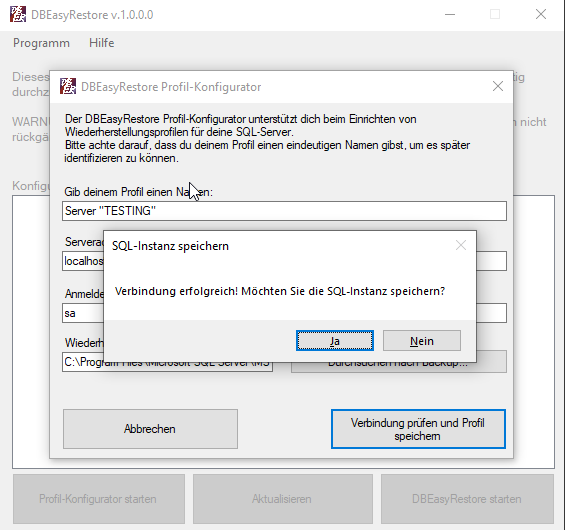Open the Programm menu
Image resolution: width=565 pixels, height=530 pixels.
(x=41, y=43)
